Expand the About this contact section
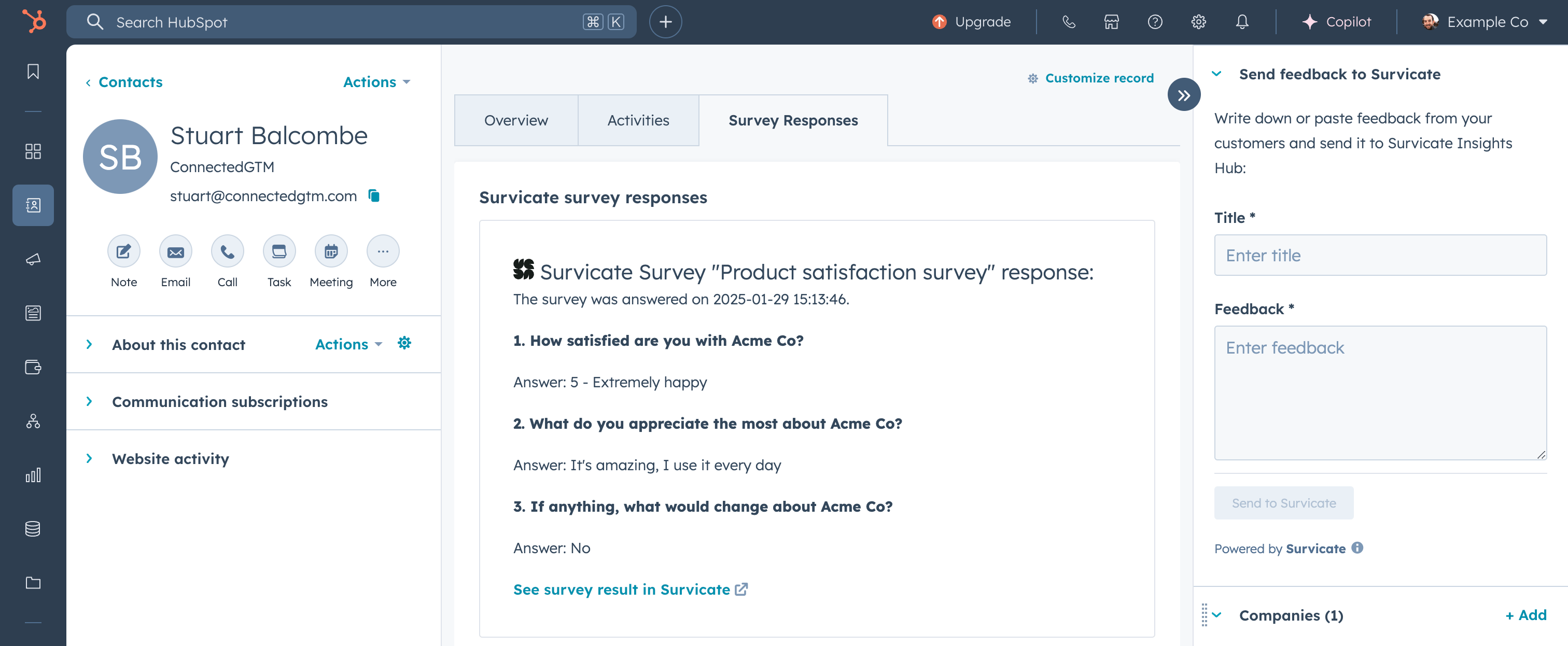This screenshot has width=1568, height=646. 90,345
